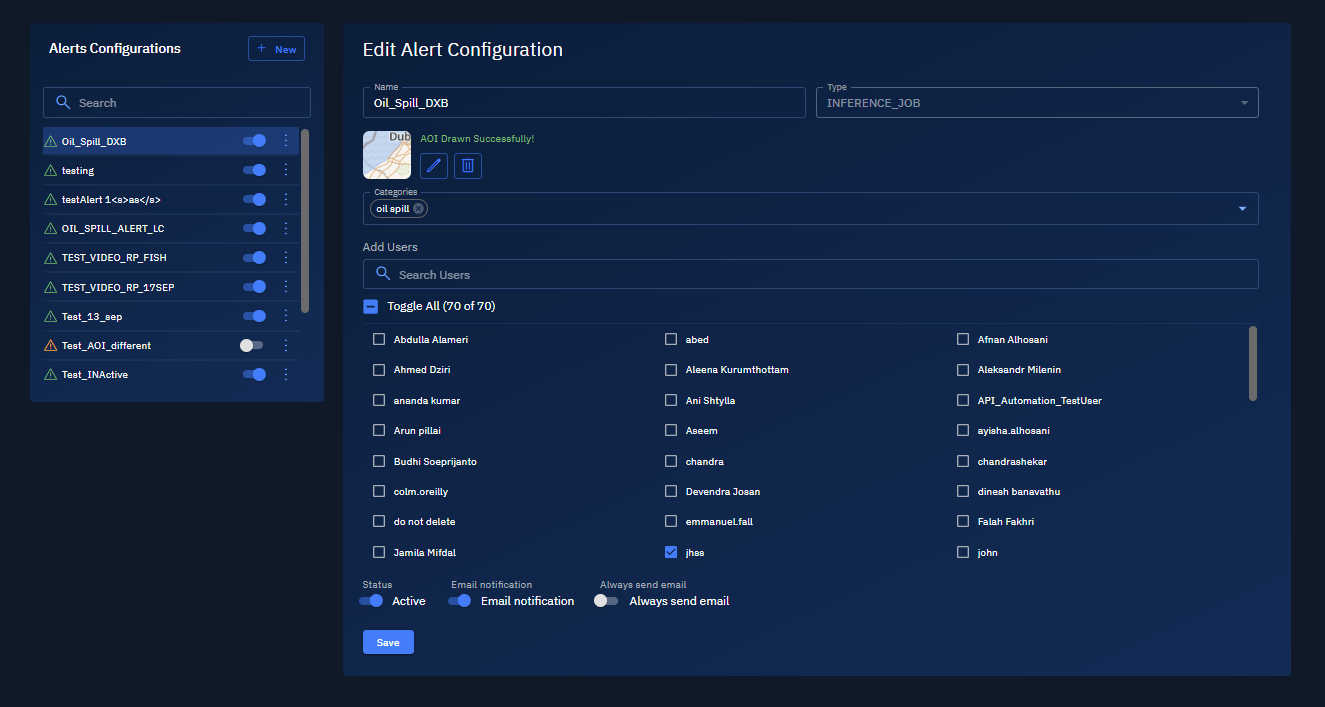Open three-dot menu for Oil_Spill_DXB alert

pyautogui.click(x=286, y=141)
